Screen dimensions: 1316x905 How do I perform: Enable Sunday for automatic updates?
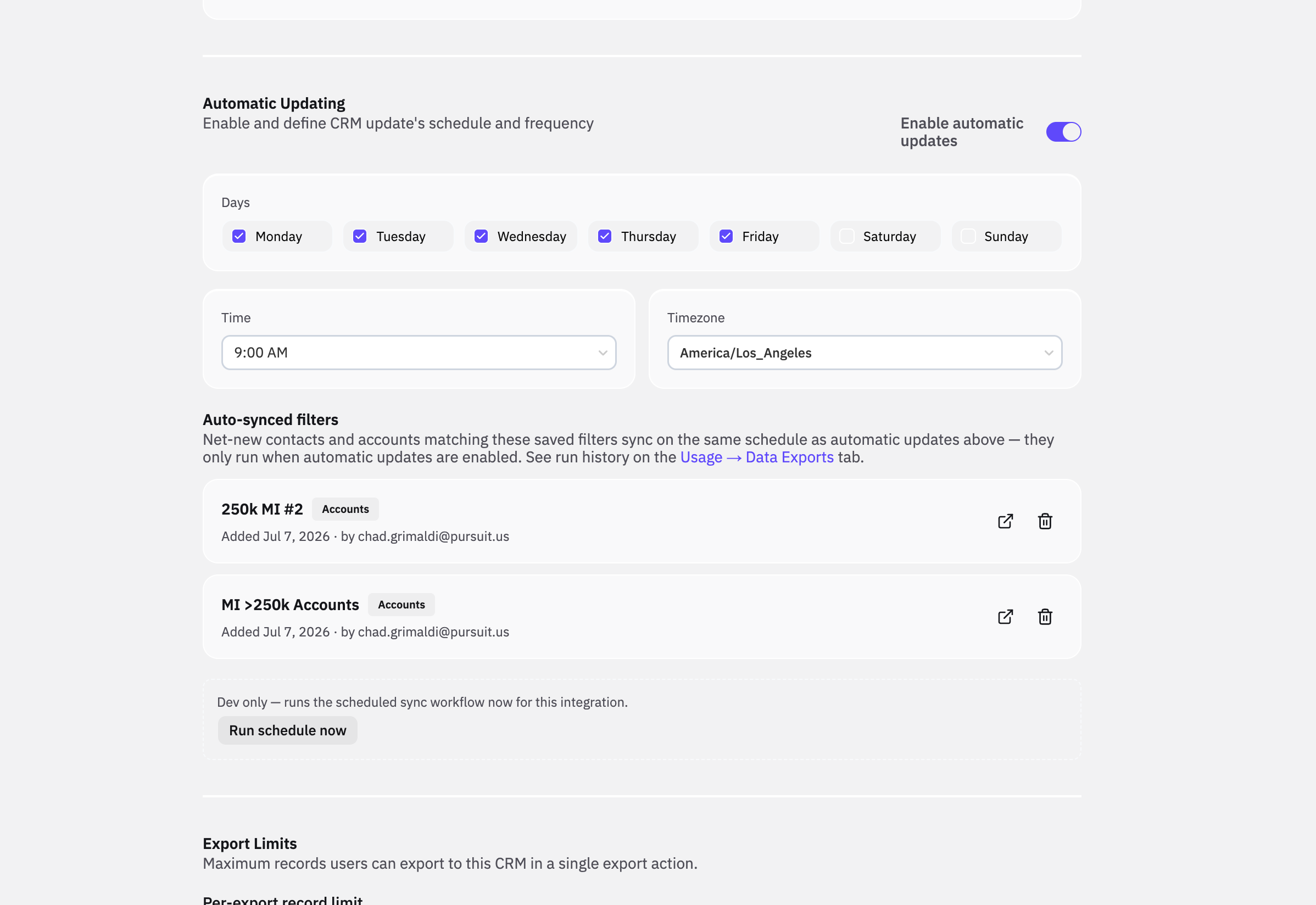point(968,237)
